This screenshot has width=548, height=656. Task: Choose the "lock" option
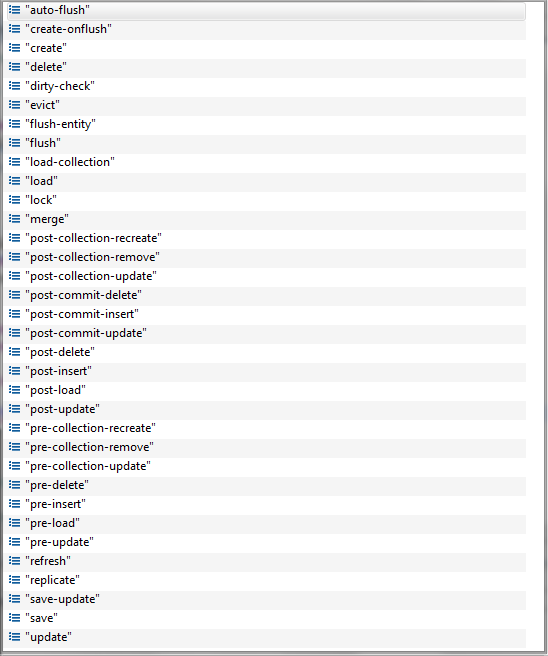266,200
